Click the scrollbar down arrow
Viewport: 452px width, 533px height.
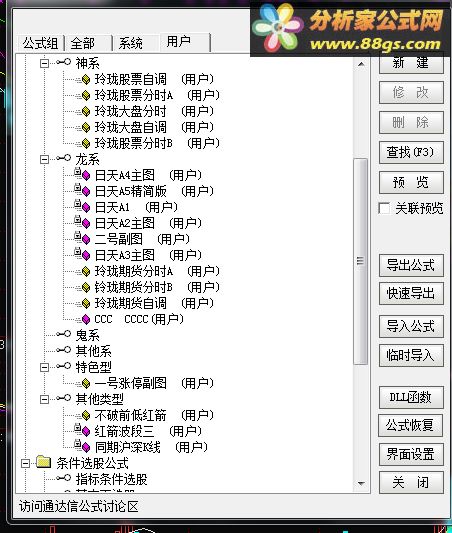tap(361, 483)
